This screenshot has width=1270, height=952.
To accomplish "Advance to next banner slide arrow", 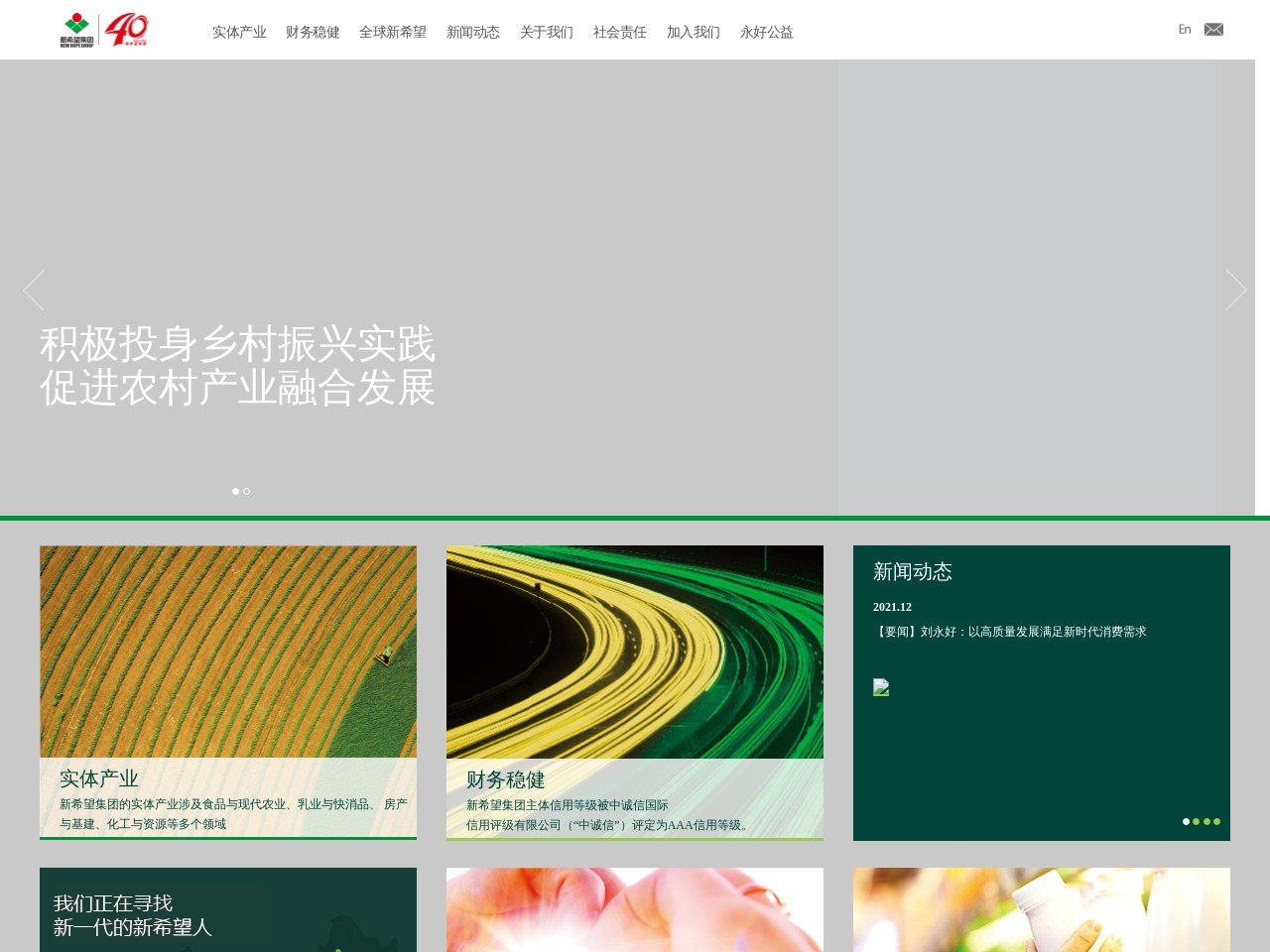I will (x=1235, y=291).
